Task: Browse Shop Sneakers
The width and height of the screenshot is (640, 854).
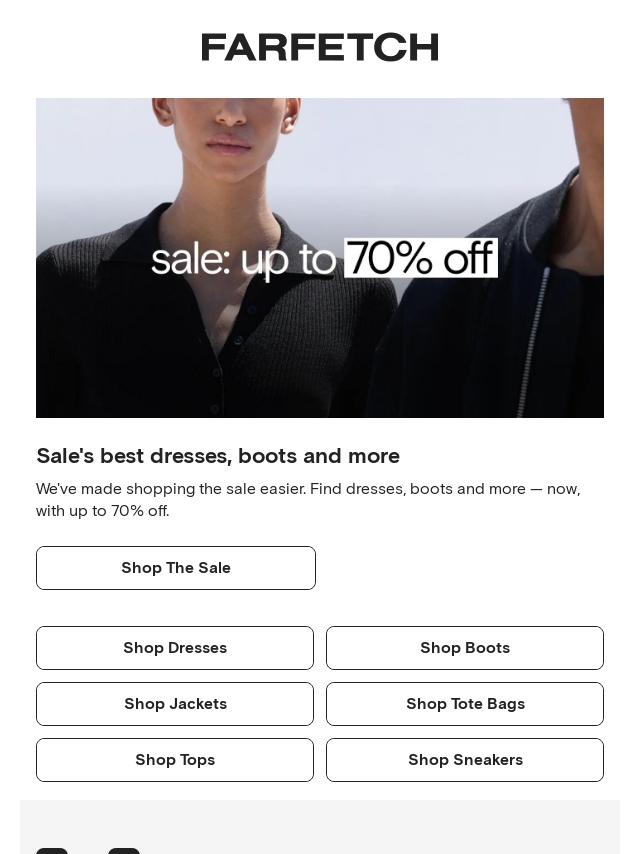Action: coord(465,760)
